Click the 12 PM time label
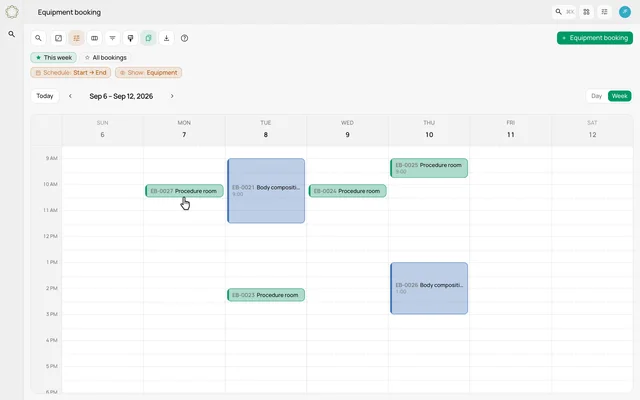Screen dimensions: 640x400 tap(50, 236)
